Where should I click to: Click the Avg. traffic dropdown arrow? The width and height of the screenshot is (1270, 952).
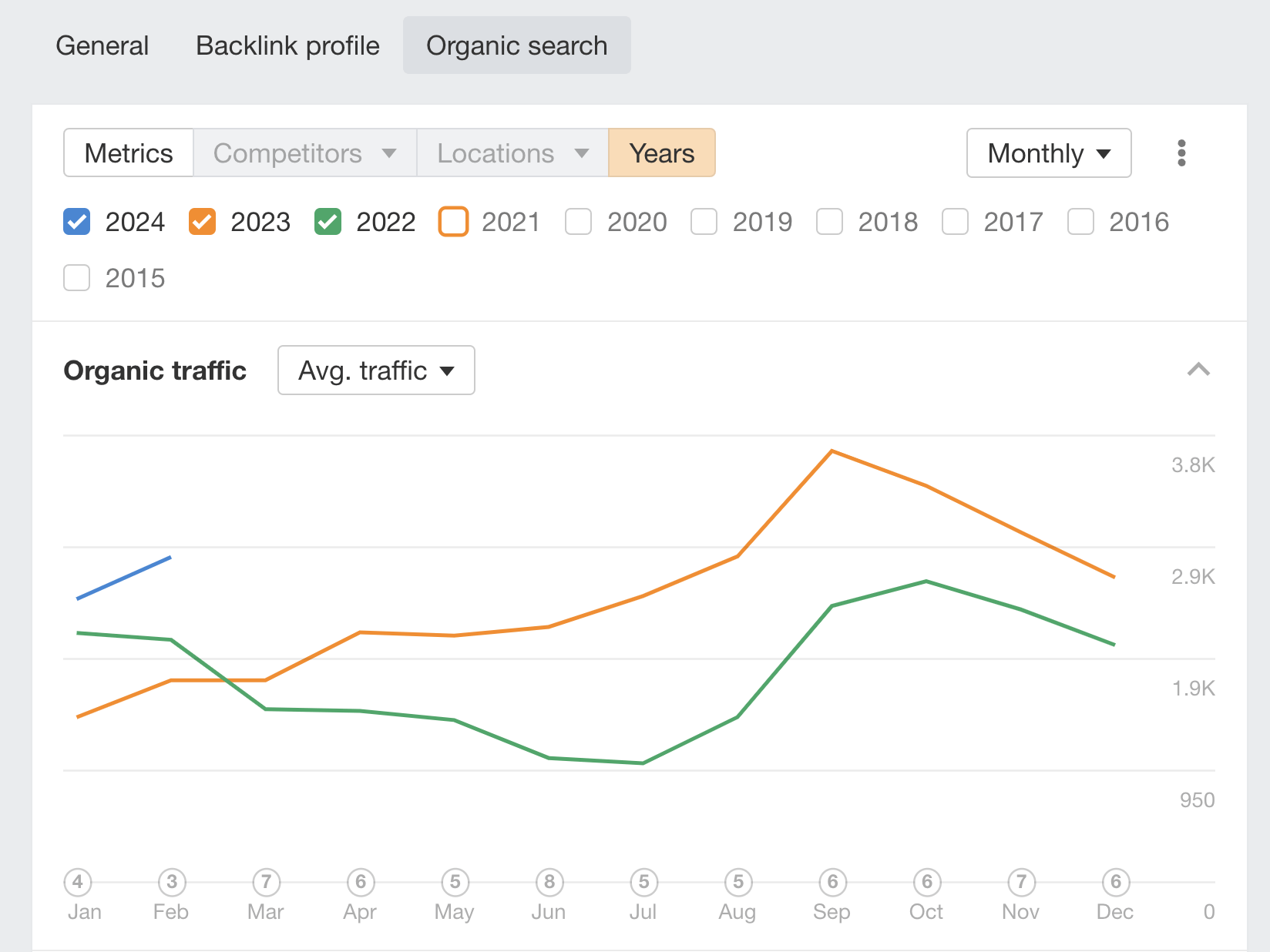click(x=448, y=370)
